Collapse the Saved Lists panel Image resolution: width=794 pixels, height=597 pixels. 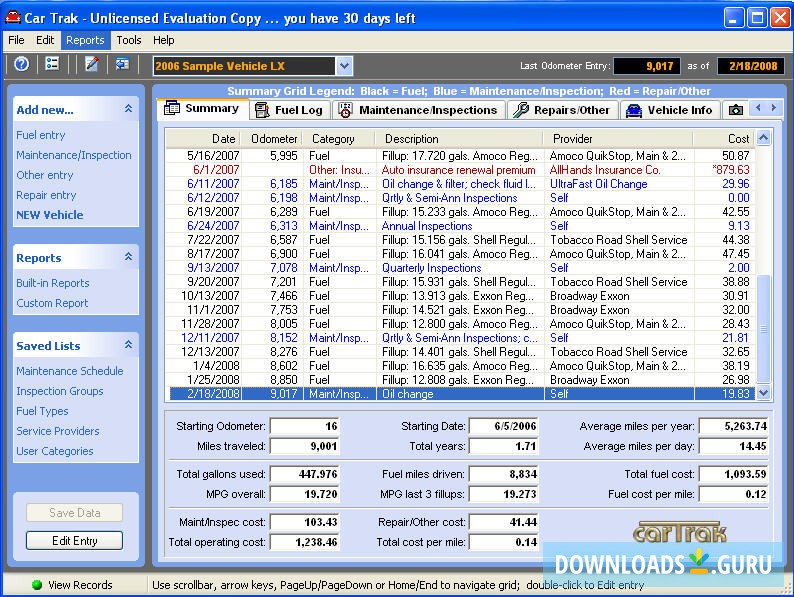click(128, 345)
